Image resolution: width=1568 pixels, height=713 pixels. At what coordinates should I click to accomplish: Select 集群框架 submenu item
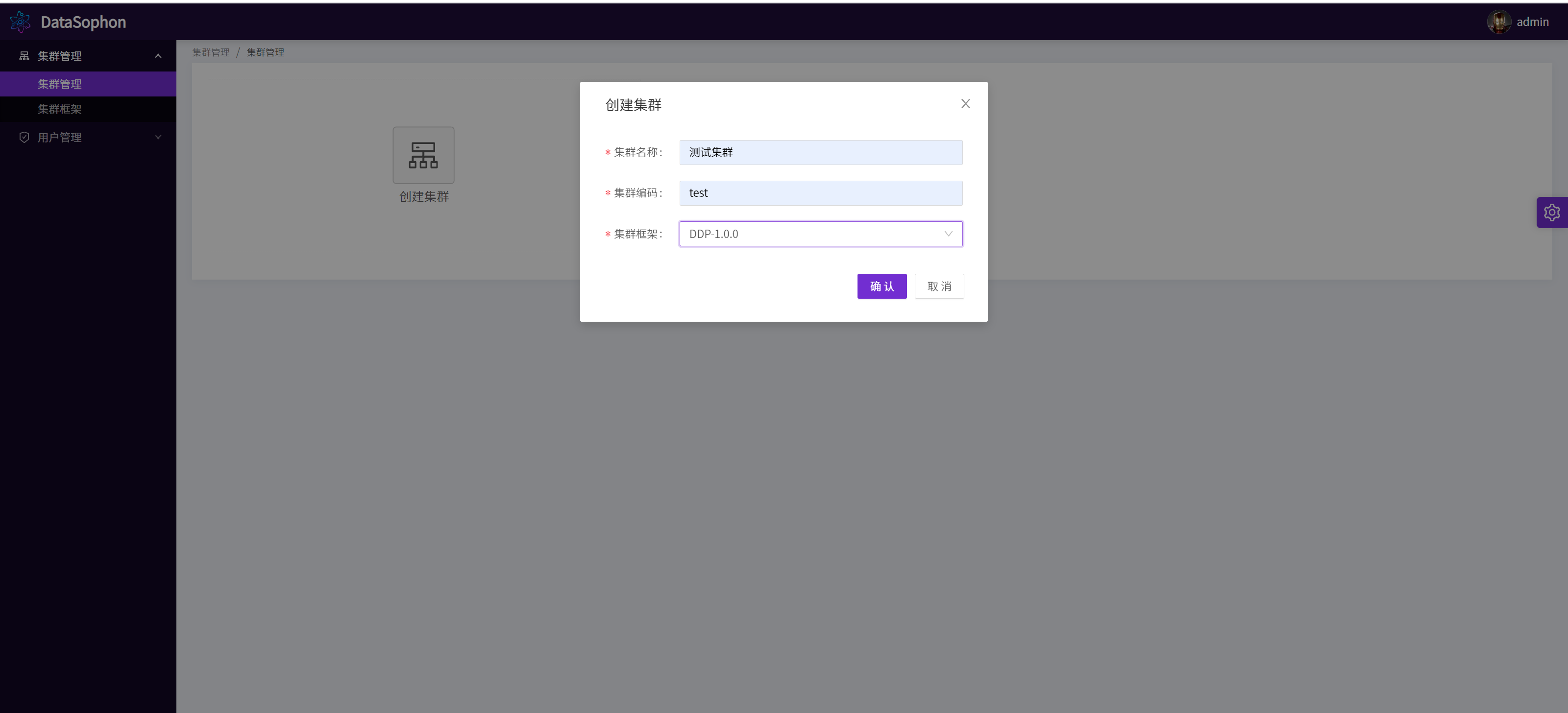pyautogui.click(x=88, y=109)
